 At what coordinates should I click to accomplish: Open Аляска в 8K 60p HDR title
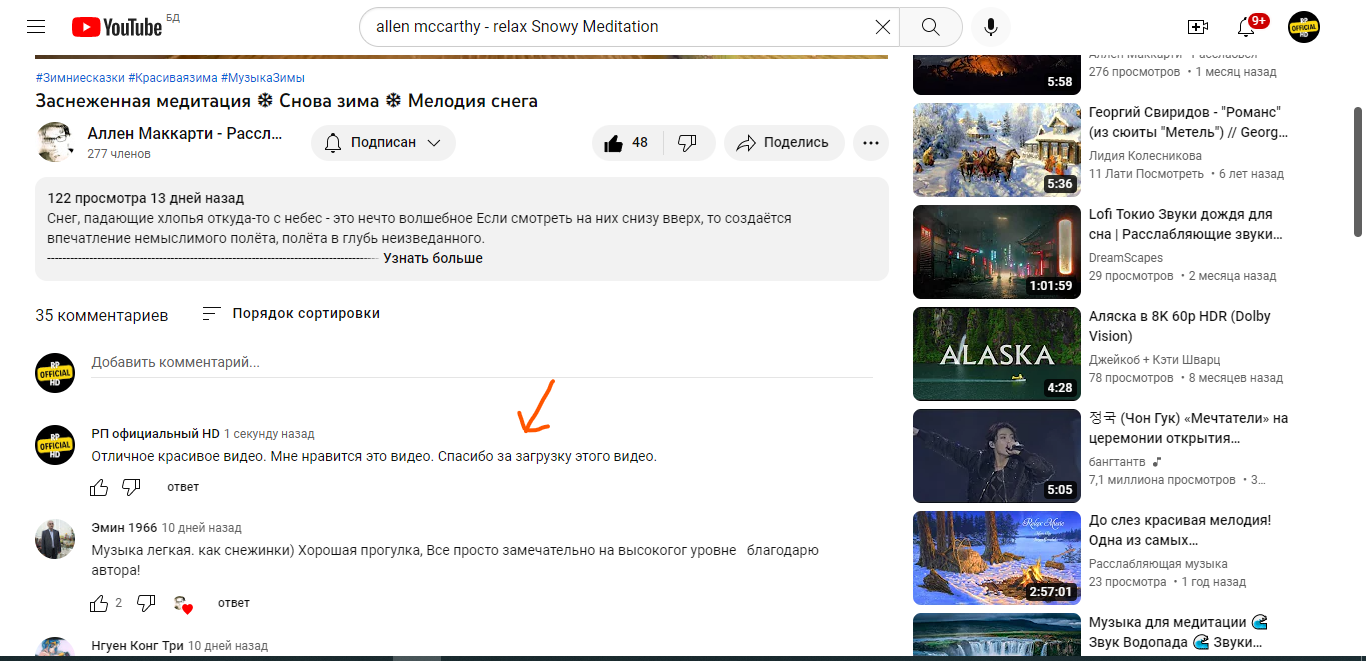[x=1180, y=326]
